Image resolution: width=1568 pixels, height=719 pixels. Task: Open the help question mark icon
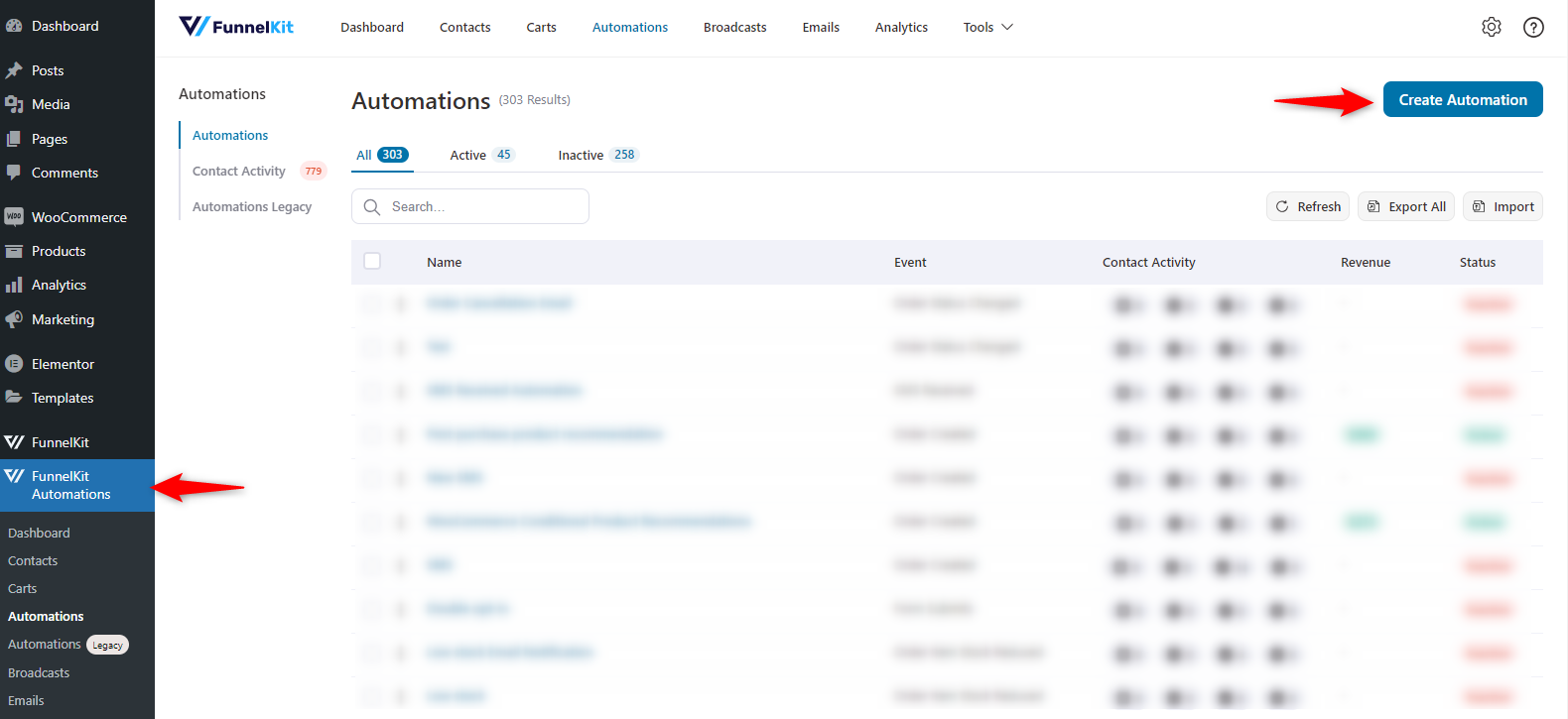point(1533,27)
